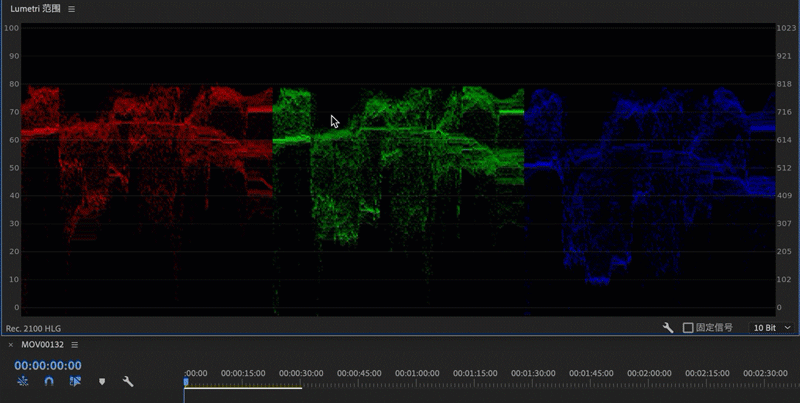Enable the 固定信号 checkbox
The image size is (800, 403).
(688, 328)
